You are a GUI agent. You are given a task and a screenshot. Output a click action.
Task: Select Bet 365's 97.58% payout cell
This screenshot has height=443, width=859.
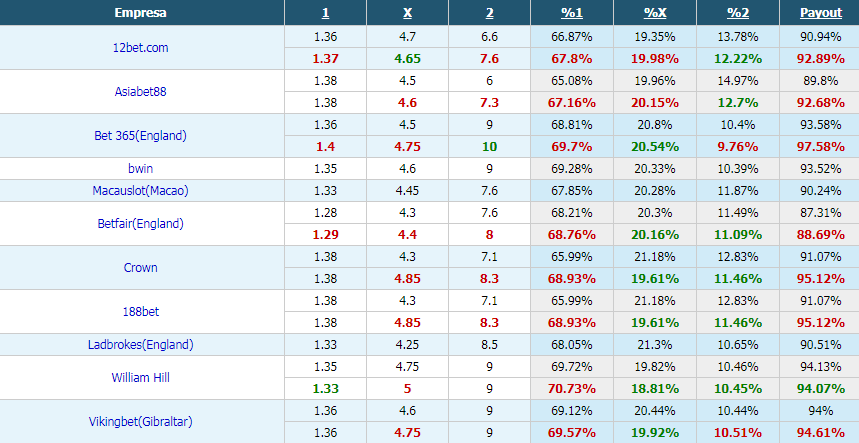click(820, 147)
